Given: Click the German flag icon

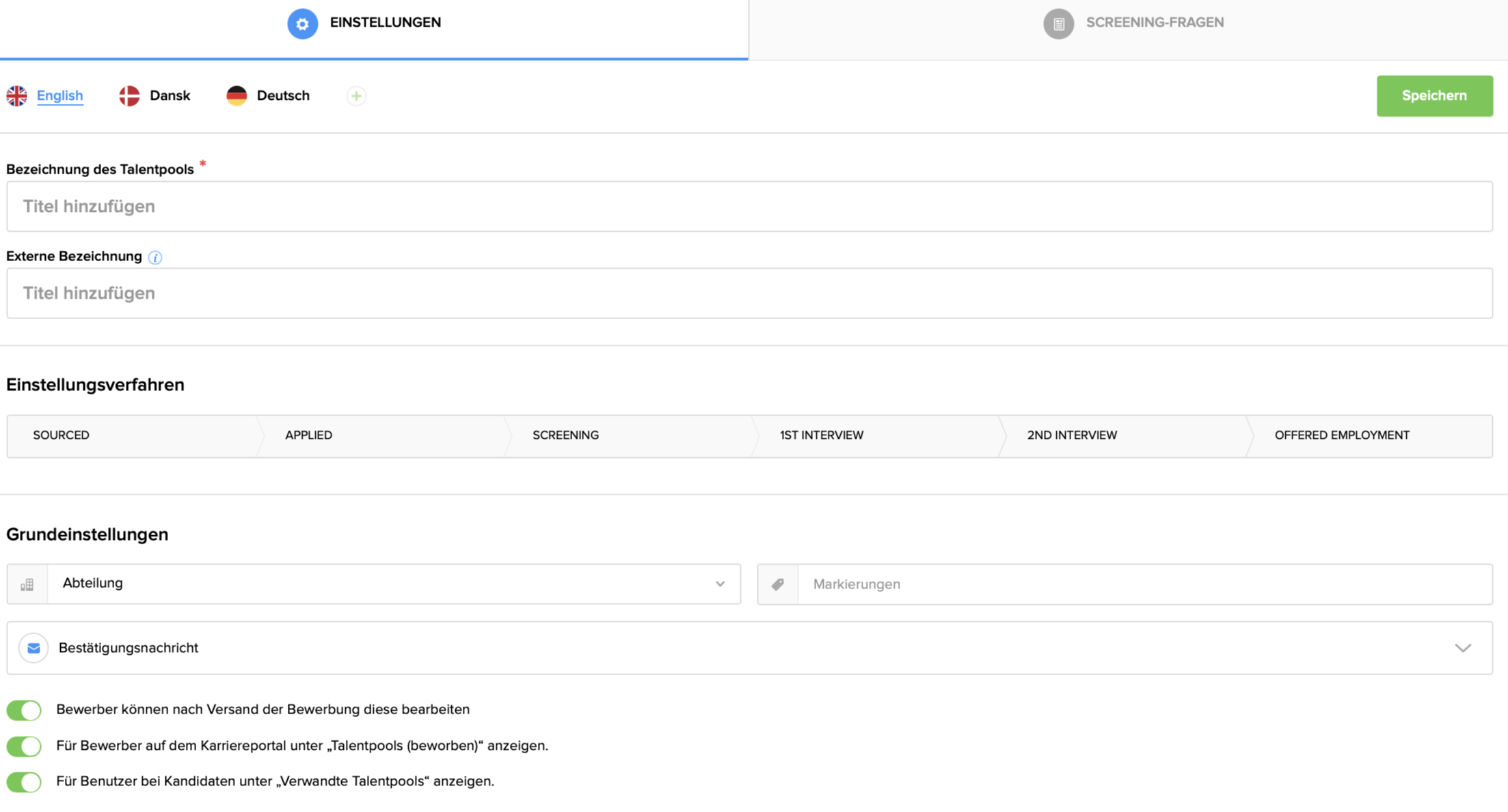Looking at the screenshot, I should (237, 96).
